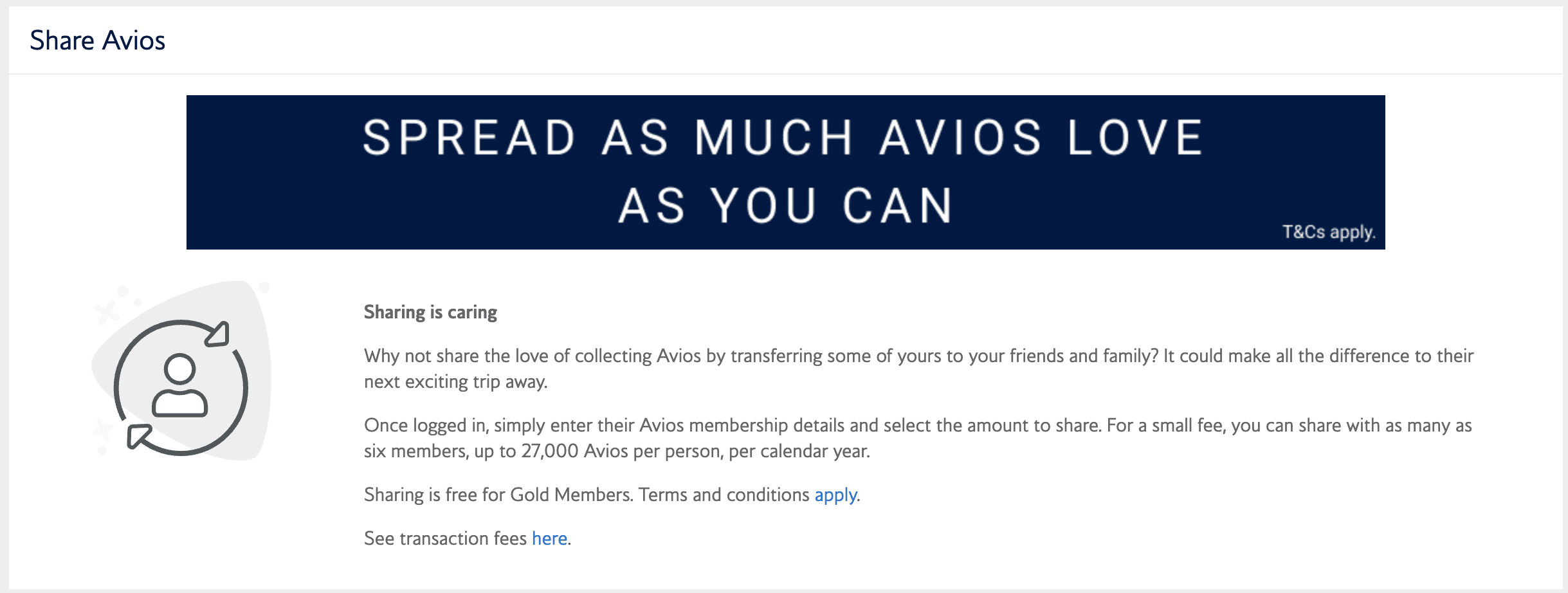Click the small dot at the illustration's top right
Viewport: 1568px width, 593px height.
264,287
